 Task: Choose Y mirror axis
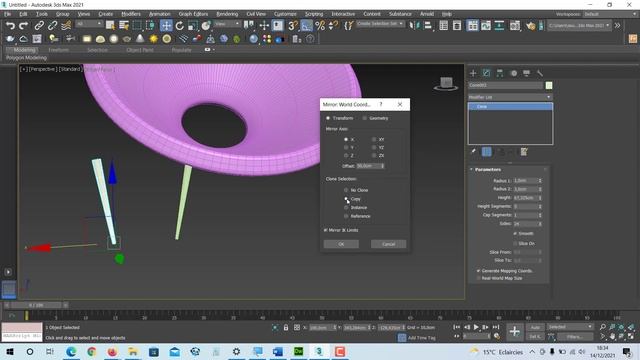346,147
